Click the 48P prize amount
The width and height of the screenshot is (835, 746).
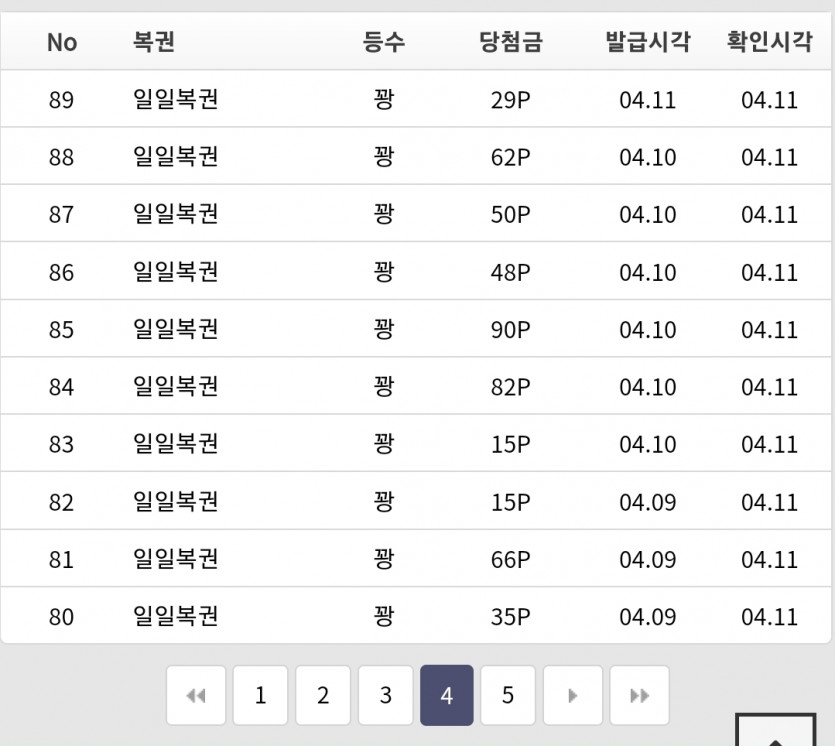click(511, 272)
